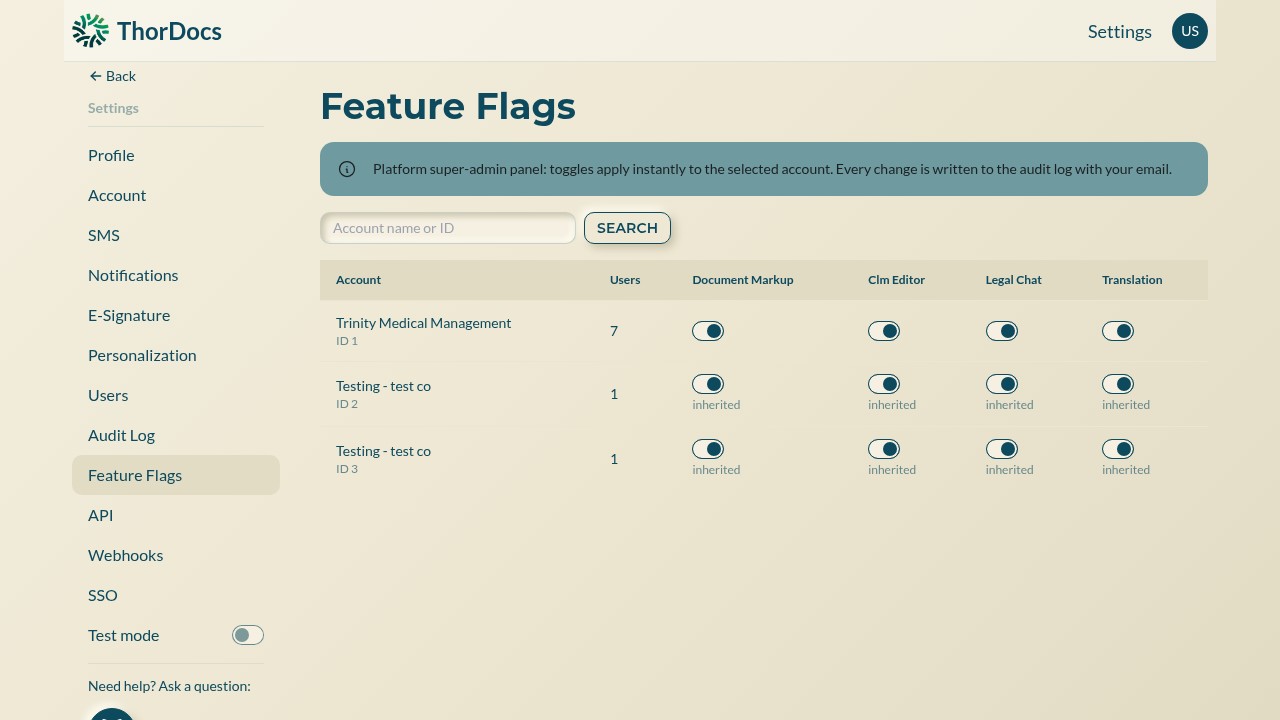Image resolution: width=1280 pixels, height=720 pixels.
Task: Open the Profile settings page
Action: (176, 155)
